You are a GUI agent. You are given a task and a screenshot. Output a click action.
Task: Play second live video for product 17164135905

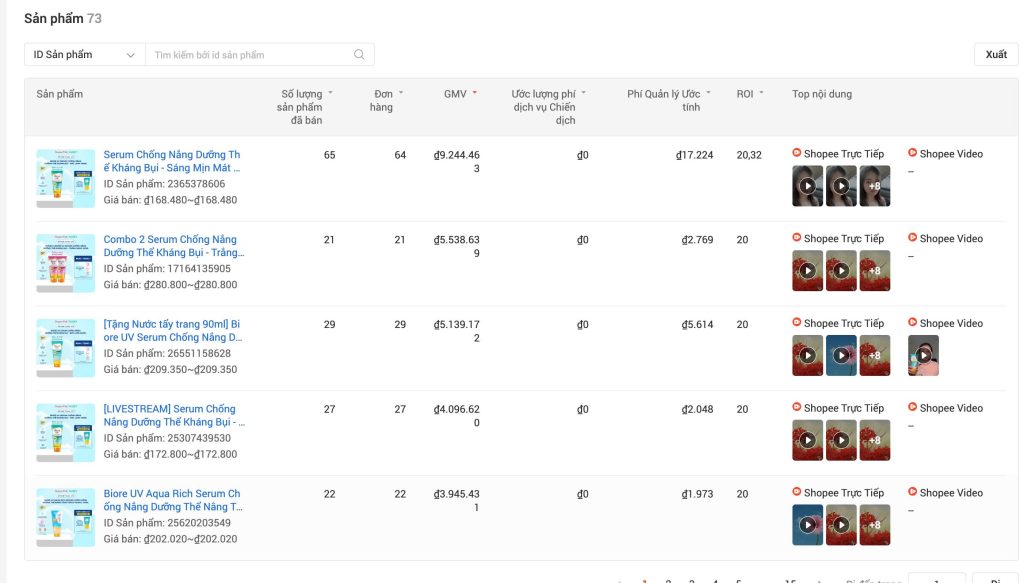click(841, 271)
